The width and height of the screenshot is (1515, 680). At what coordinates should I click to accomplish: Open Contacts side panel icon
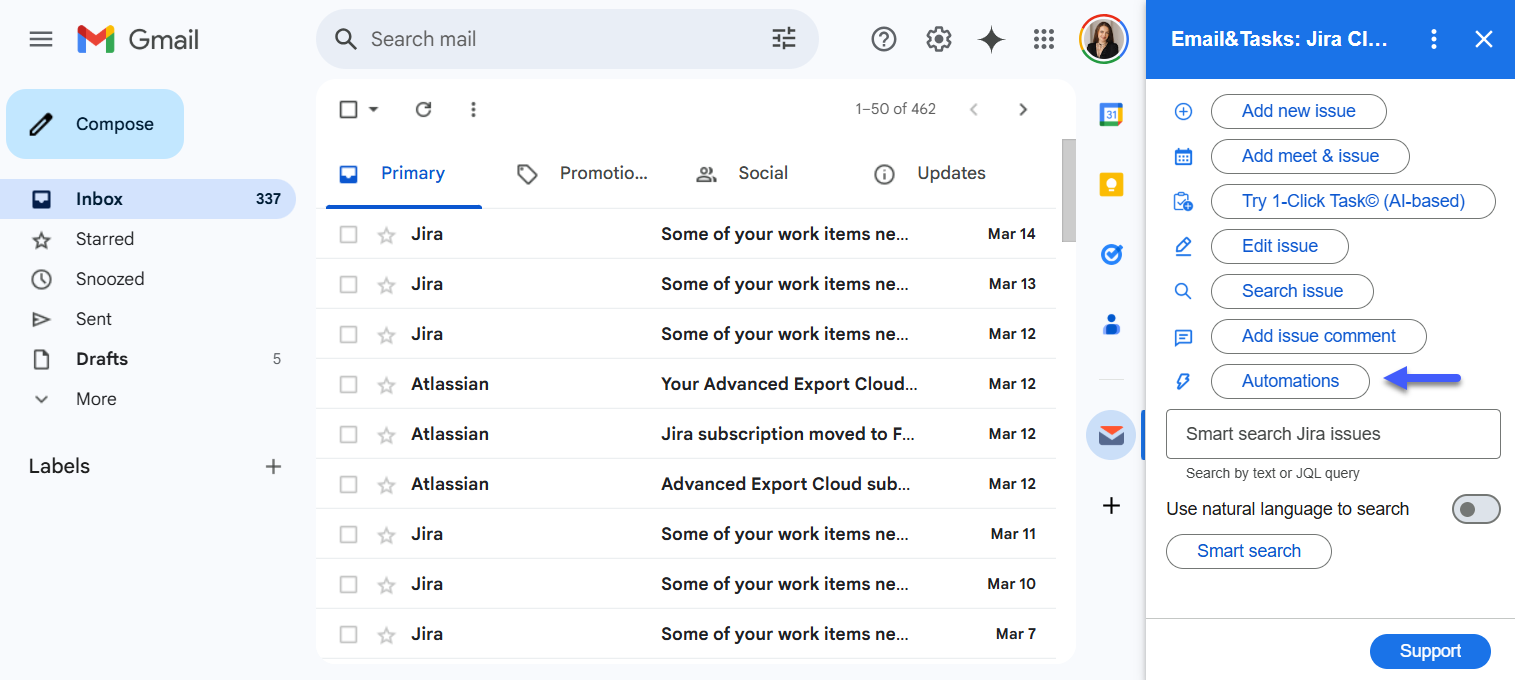coord(1111,325)
